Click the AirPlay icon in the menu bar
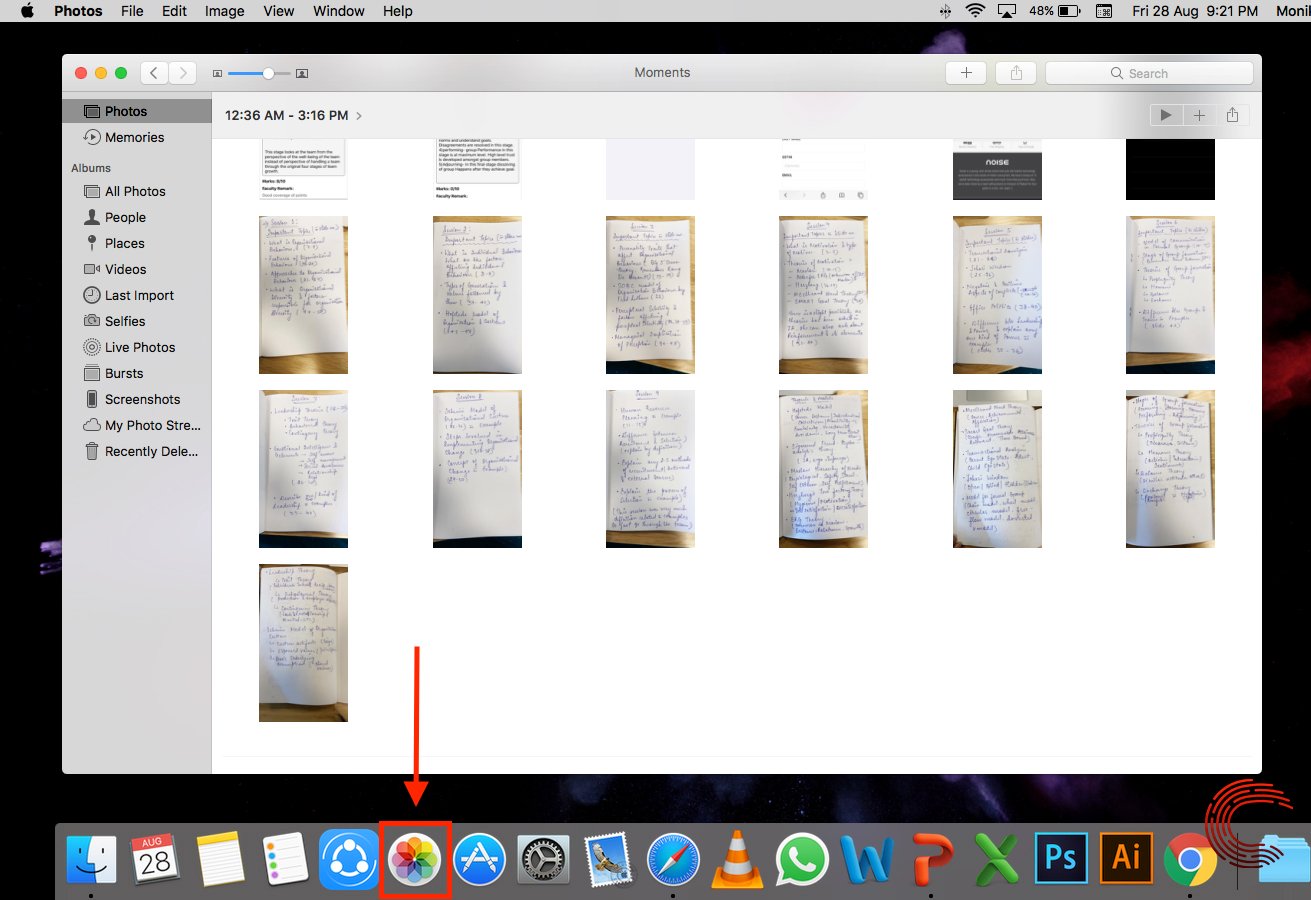 pos(1008,11)
